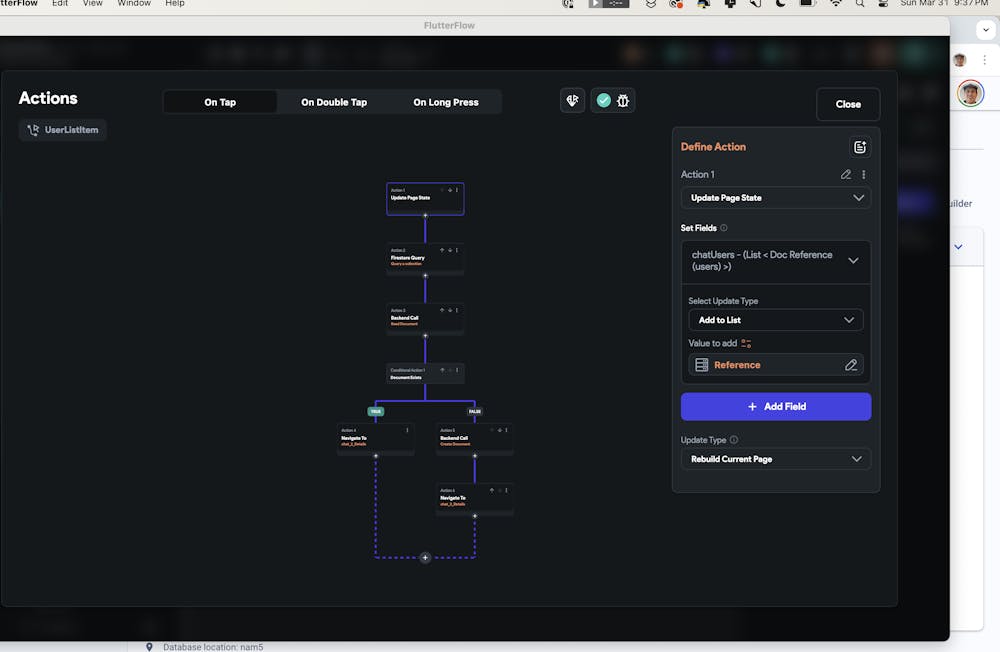Expand the blue chevron in the right browser panel

point(958,247)
